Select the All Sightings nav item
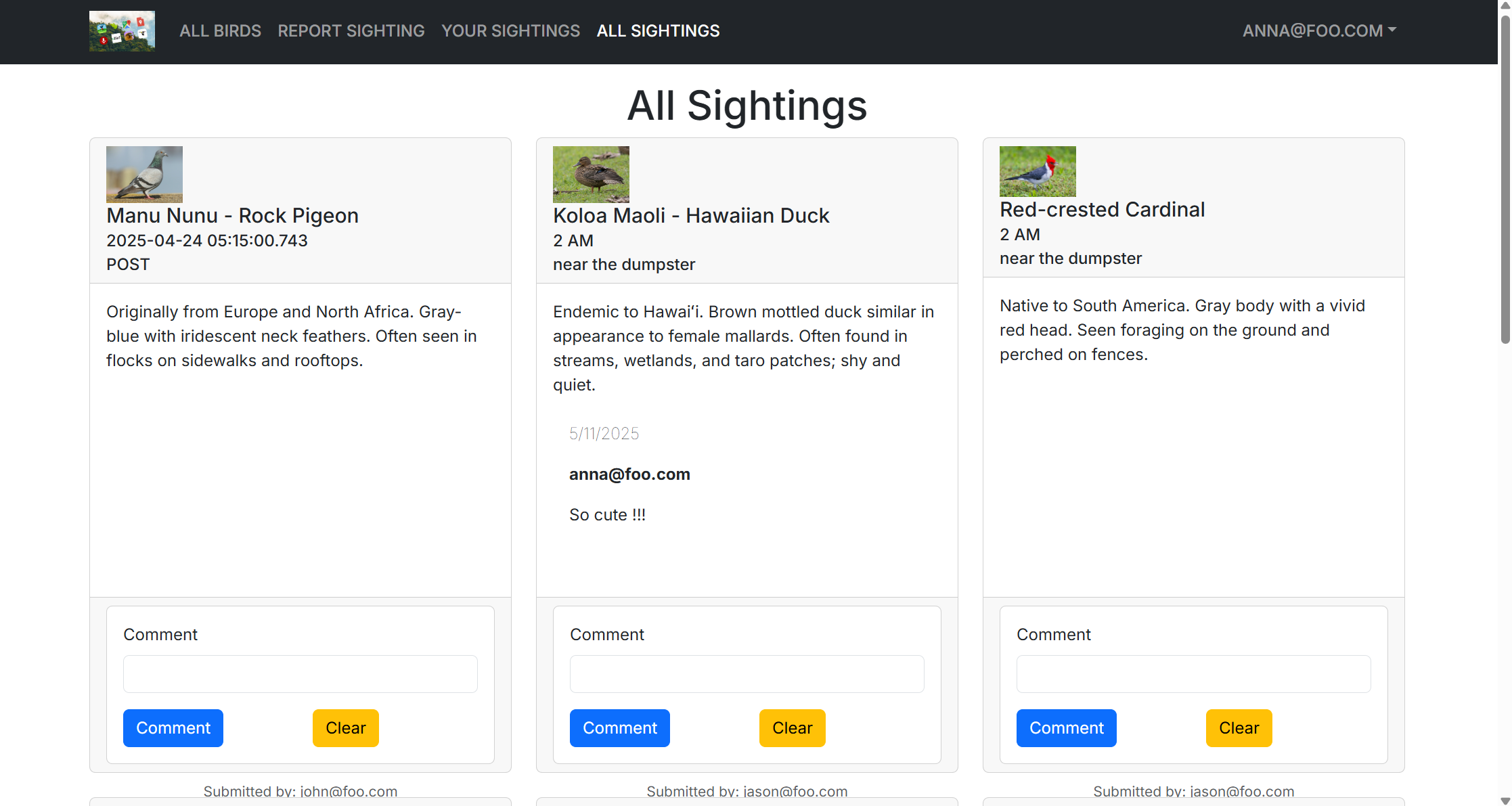The height and width of the screenshot is (806, 1512). tap(658, 30)
